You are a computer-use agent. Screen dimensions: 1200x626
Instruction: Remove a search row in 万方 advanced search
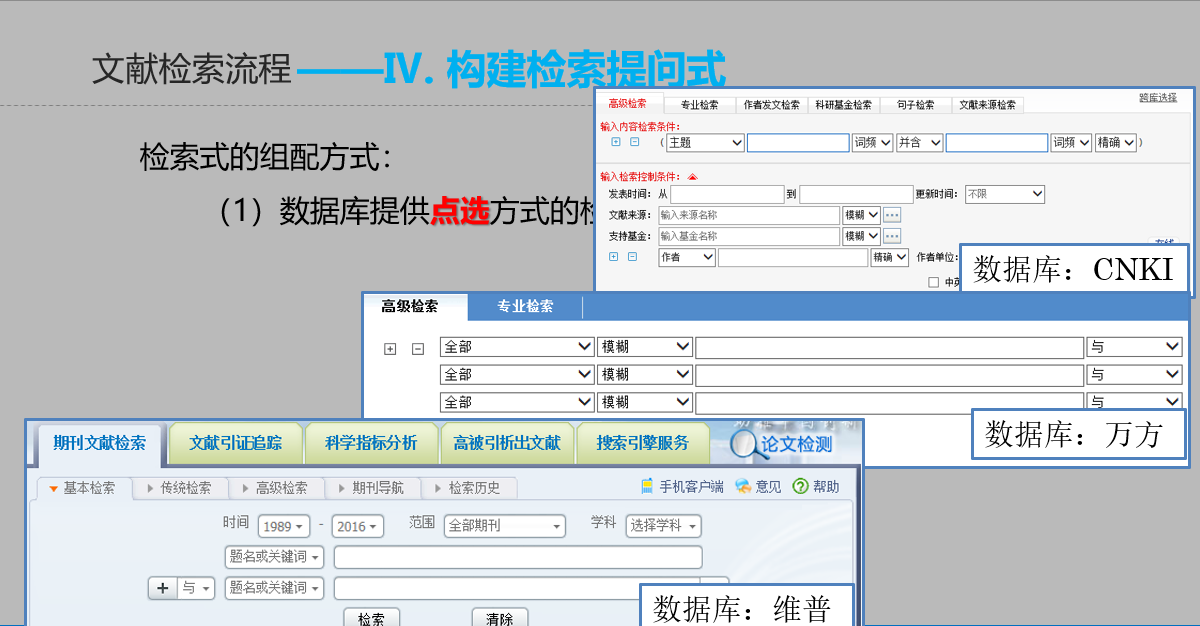tap(418, 349)
